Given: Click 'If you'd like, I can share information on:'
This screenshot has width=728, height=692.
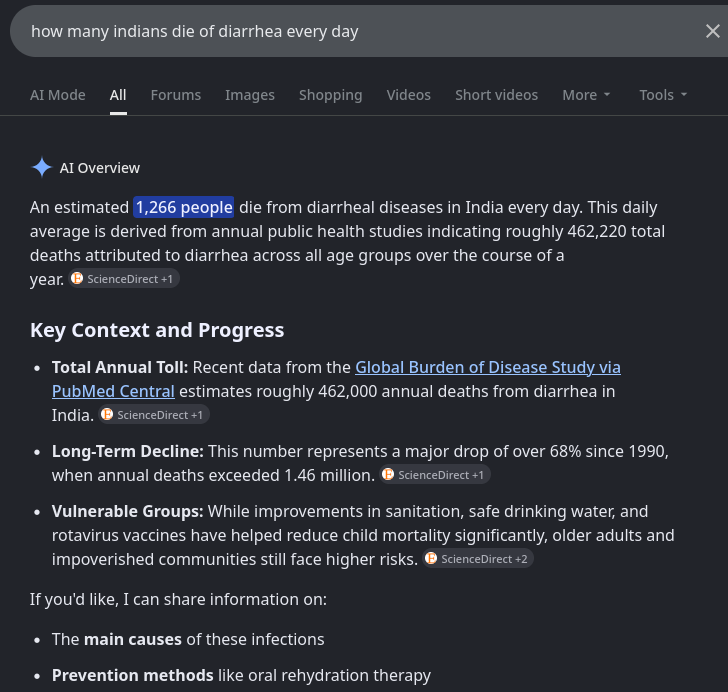Looking at the screenshot, I should tap(178, 600).
